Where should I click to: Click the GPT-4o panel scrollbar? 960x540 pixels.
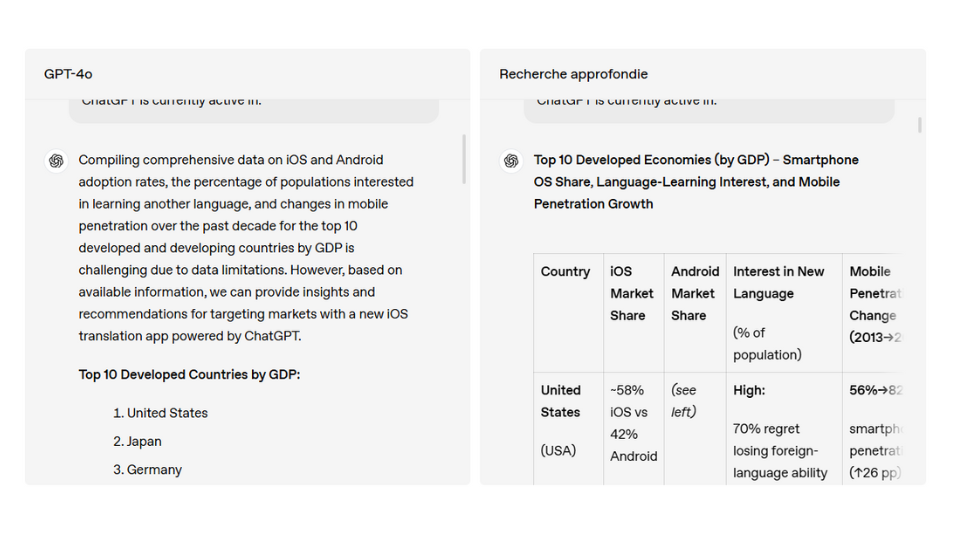[x=464, y=159]
